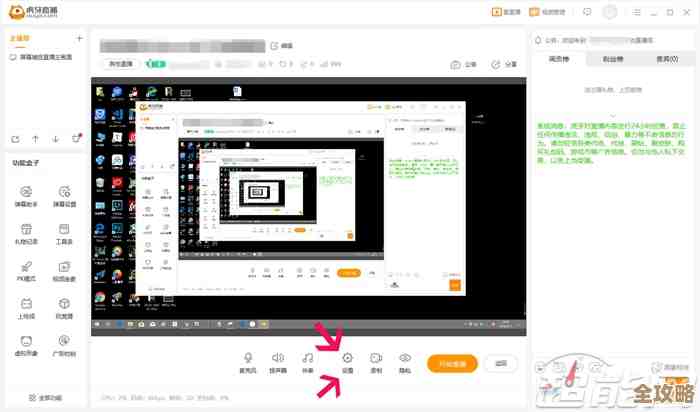Toggle the 屏幕捕捉 source checkbox in the scene list
The image size is (700, 412).
point(13,57)
